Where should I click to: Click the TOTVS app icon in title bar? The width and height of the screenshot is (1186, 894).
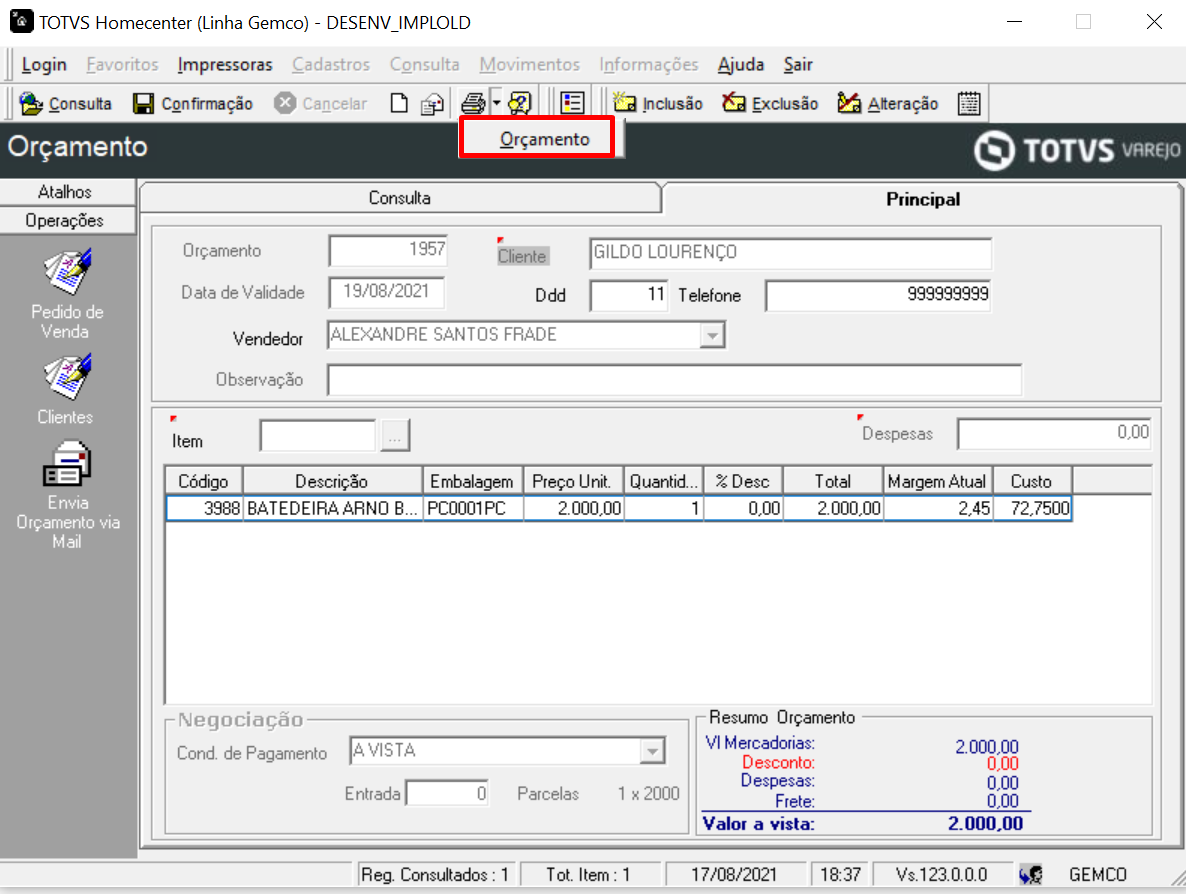pyautogui.click(x=21, y=21)
